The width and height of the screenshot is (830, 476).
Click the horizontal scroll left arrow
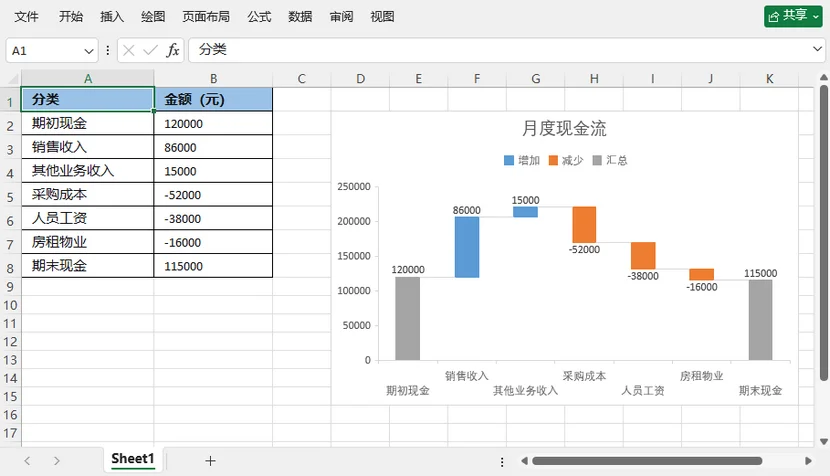coord(524,461)
